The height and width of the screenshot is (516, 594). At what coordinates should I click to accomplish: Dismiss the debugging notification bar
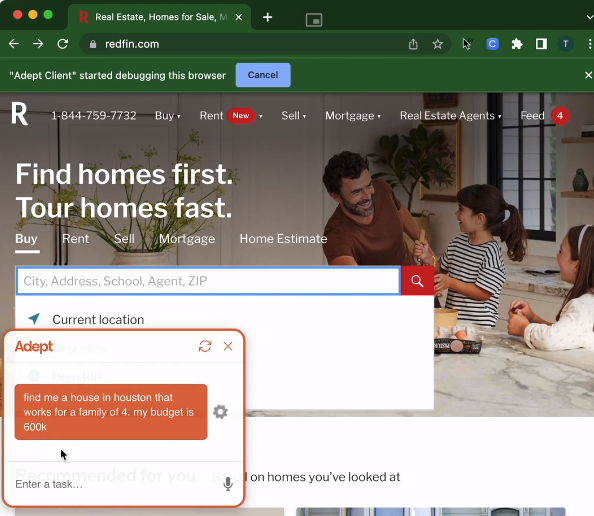click(x=588, y=75)
